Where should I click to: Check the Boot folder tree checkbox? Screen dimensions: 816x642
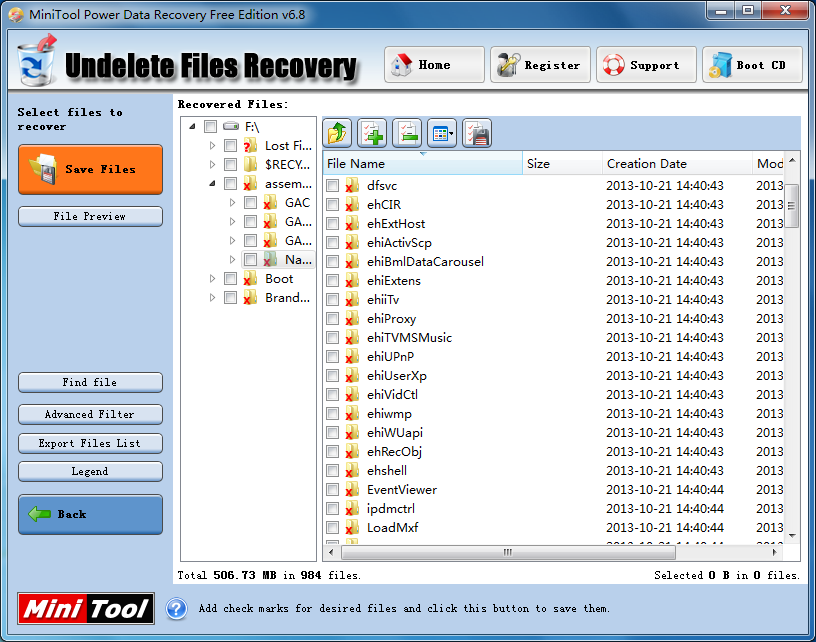pyautogui.click(x=231, y=279)
